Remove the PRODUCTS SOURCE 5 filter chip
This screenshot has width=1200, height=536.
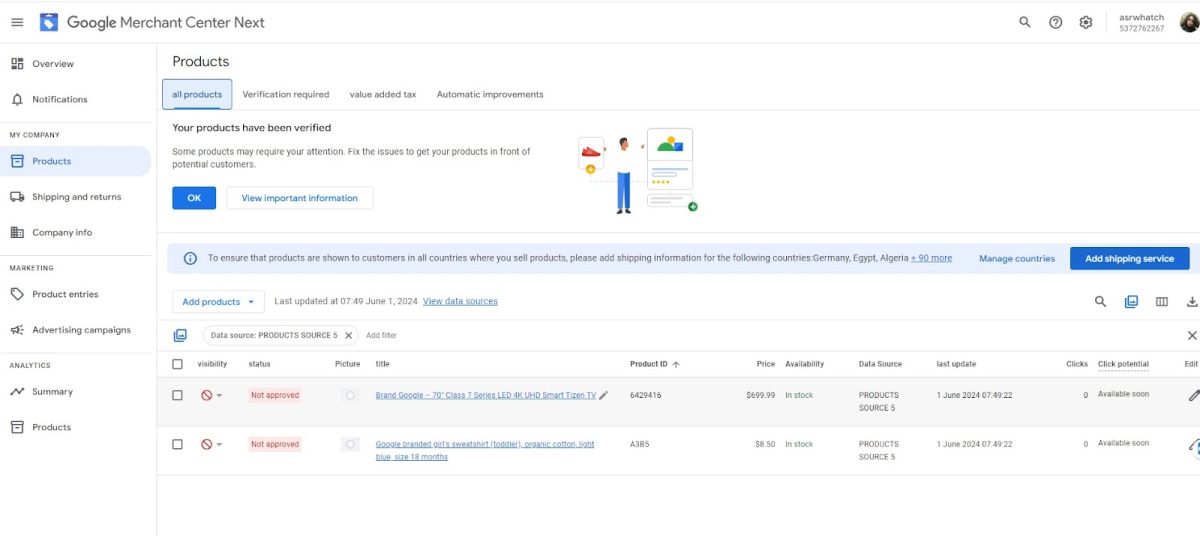[348, 335]
